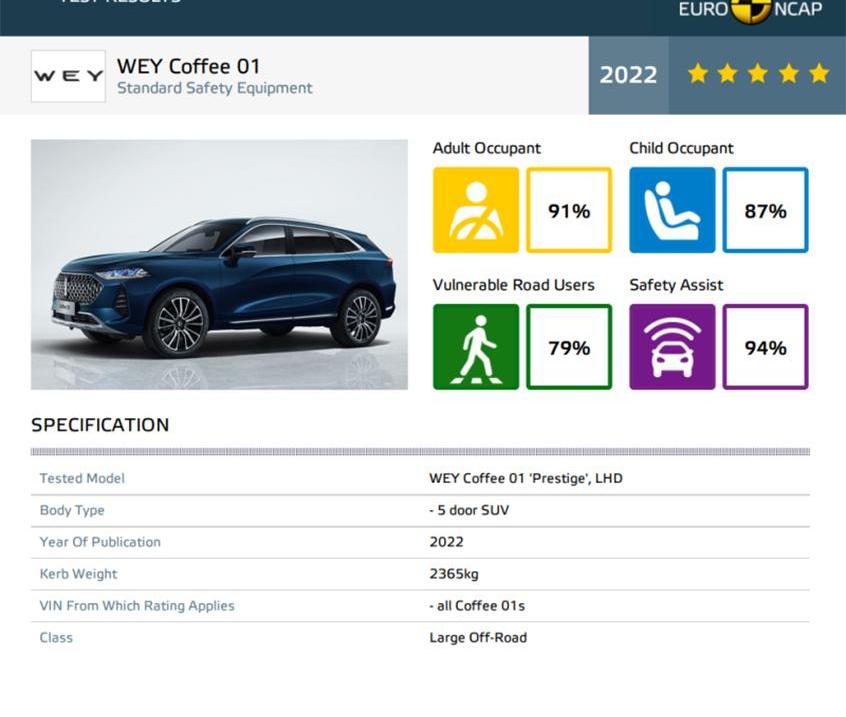This screenshot has width=846, height=717.
Task: Click the Standard Safety Equipment subtitle
Action: coord(215,88)
